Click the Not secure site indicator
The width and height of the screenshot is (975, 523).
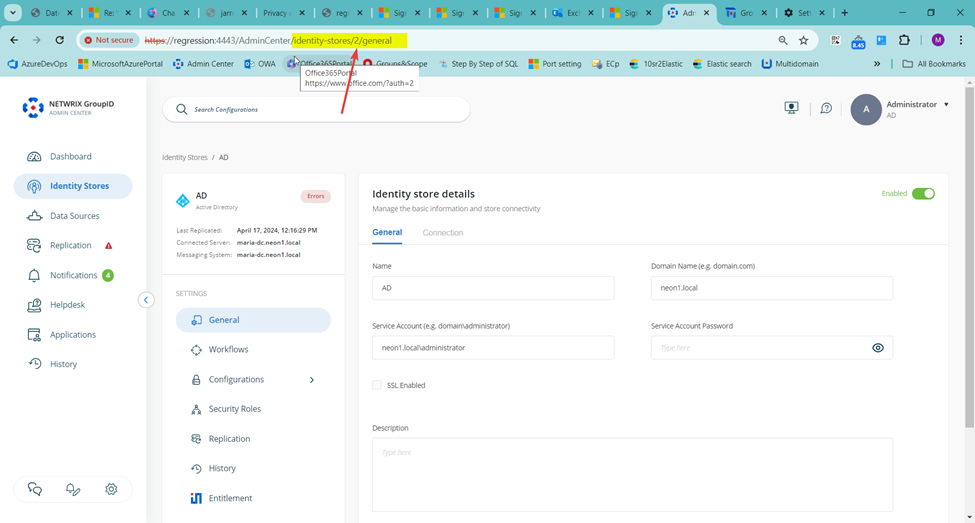pos(109,40)
